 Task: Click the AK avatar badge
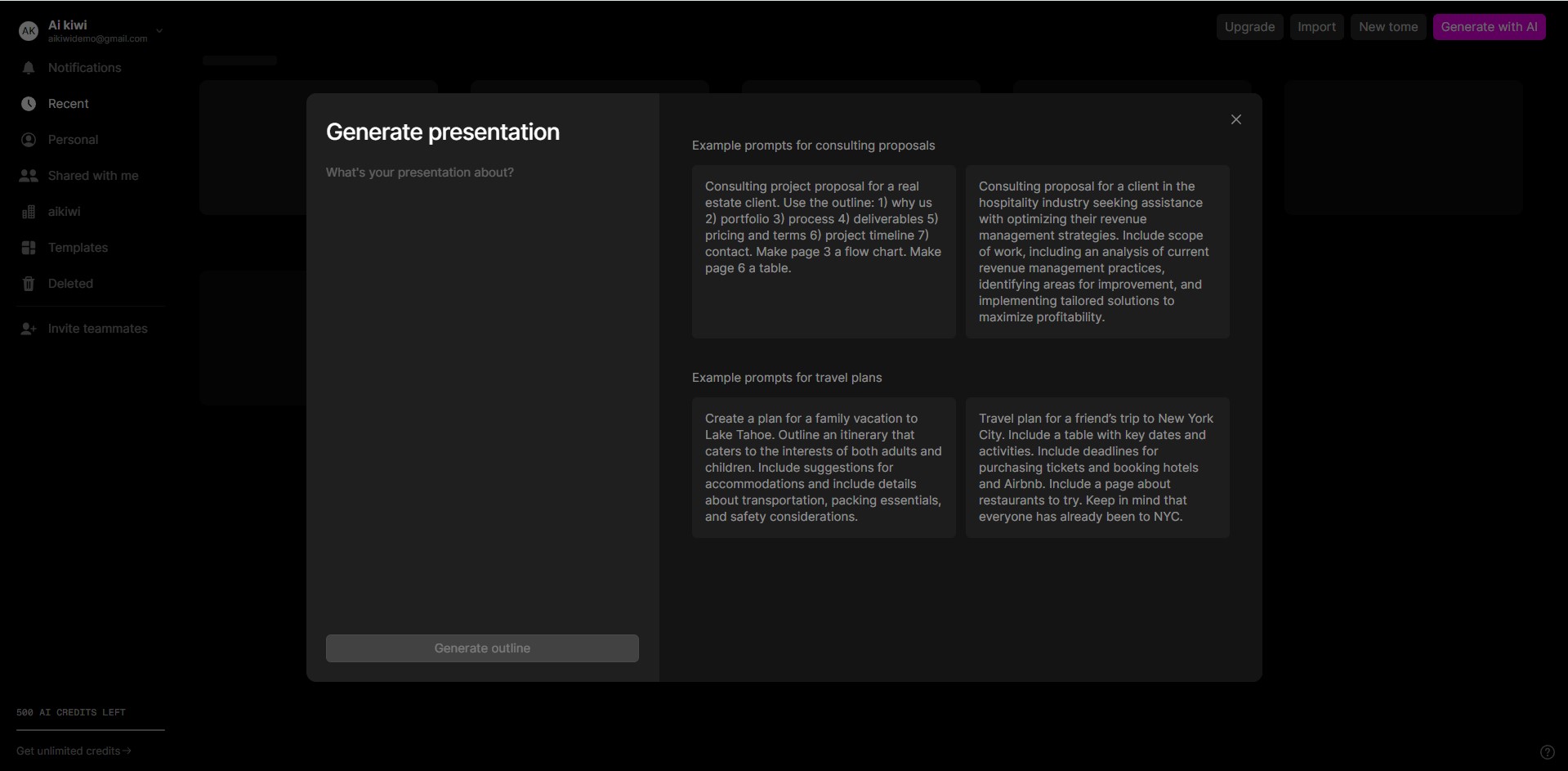coord(29,31)
